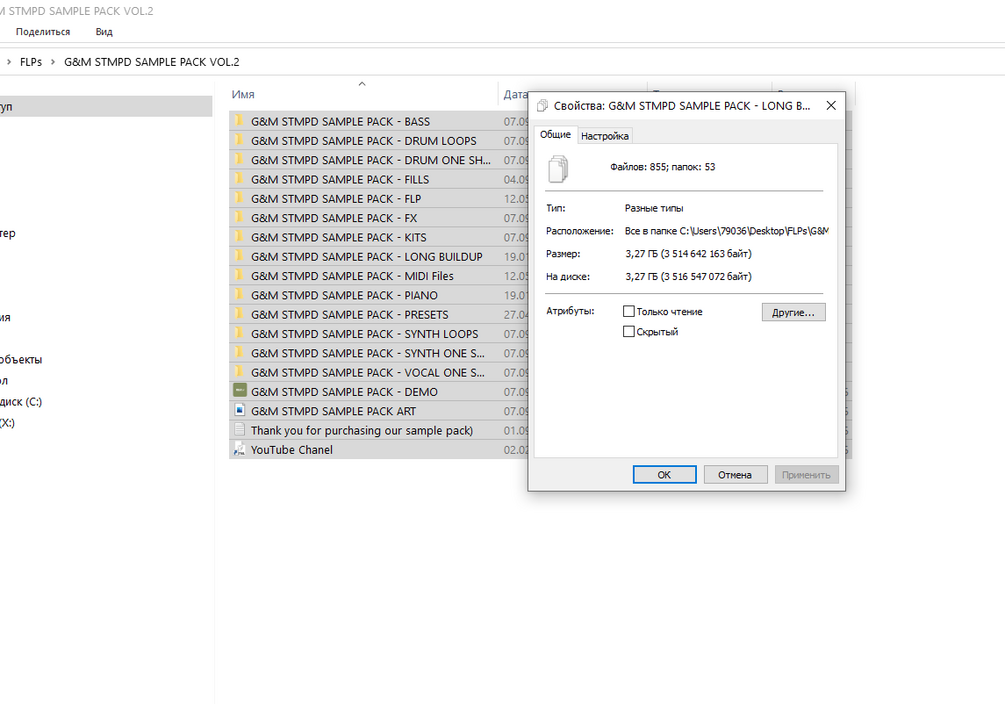Select G&M STMPD SAMPLE PACK - LONG BUILDUP name
Image resolution: width=1005 pixels, height=704 pixels.
click(367, 256)
